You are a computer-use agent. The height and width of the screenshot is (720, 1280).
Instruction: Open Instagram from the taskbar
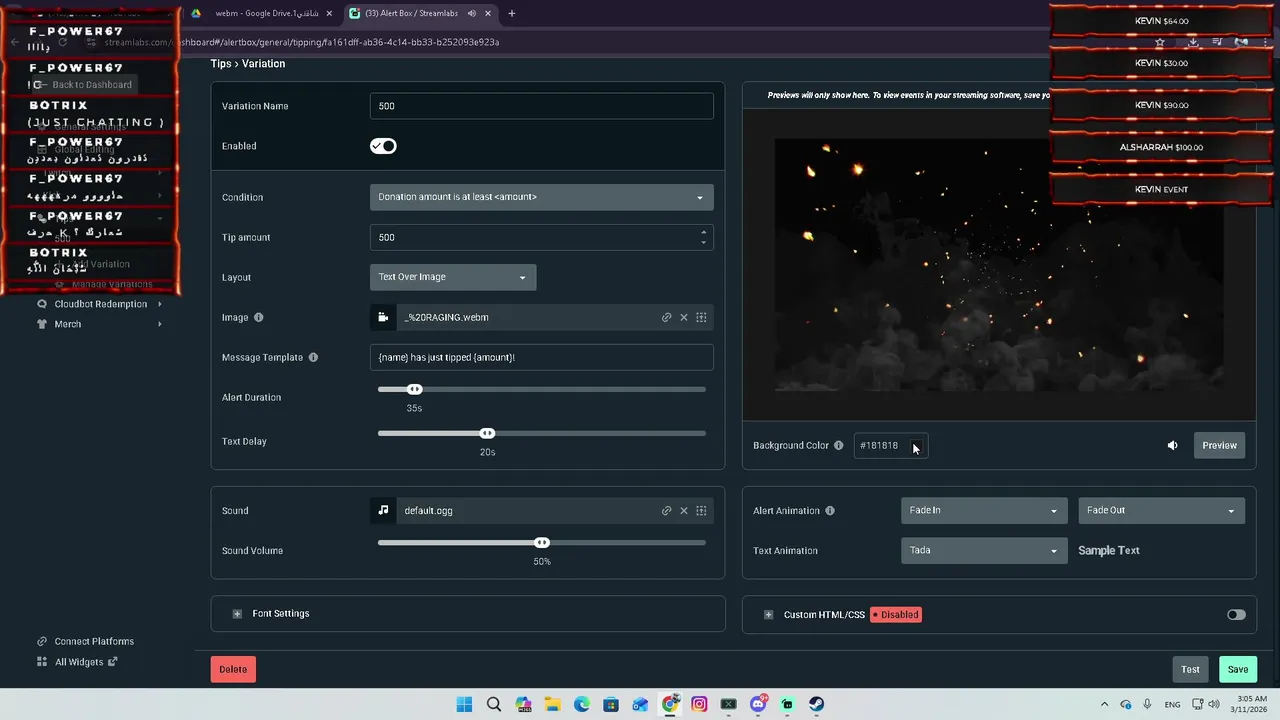click(x=699, y=704)
